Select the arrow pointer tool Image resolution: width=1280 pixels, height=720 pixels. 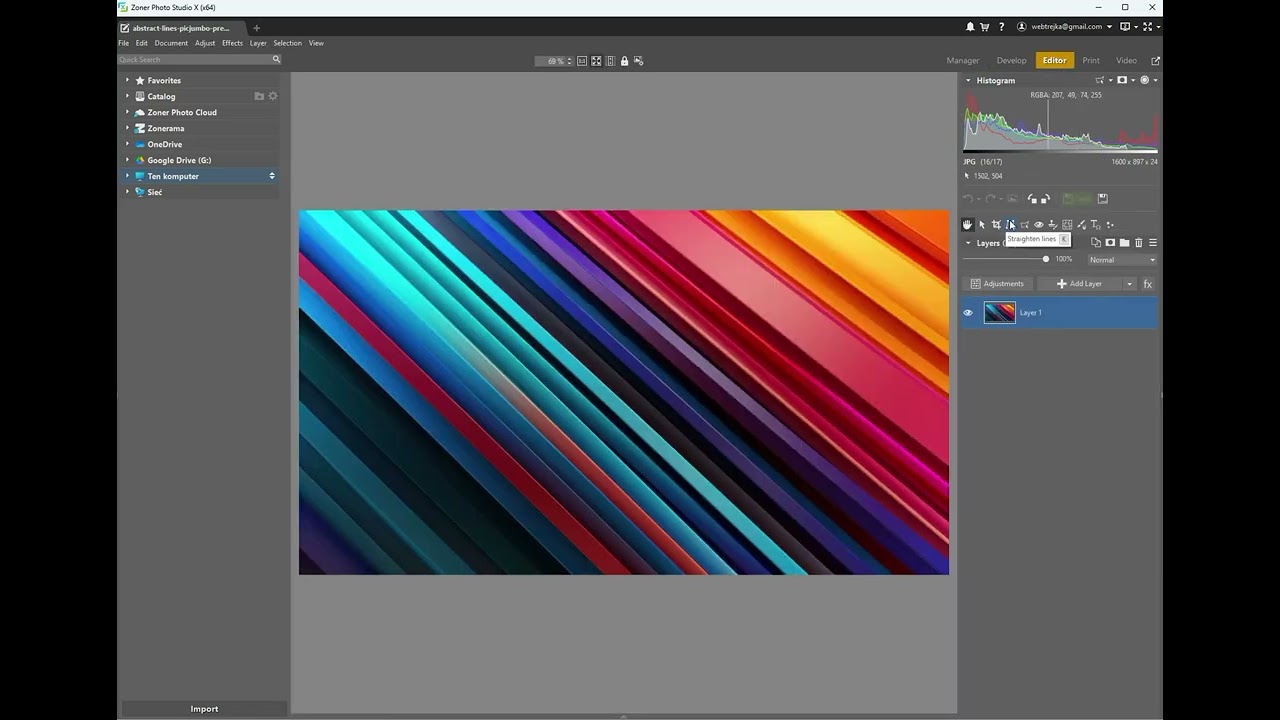point(982,225)
